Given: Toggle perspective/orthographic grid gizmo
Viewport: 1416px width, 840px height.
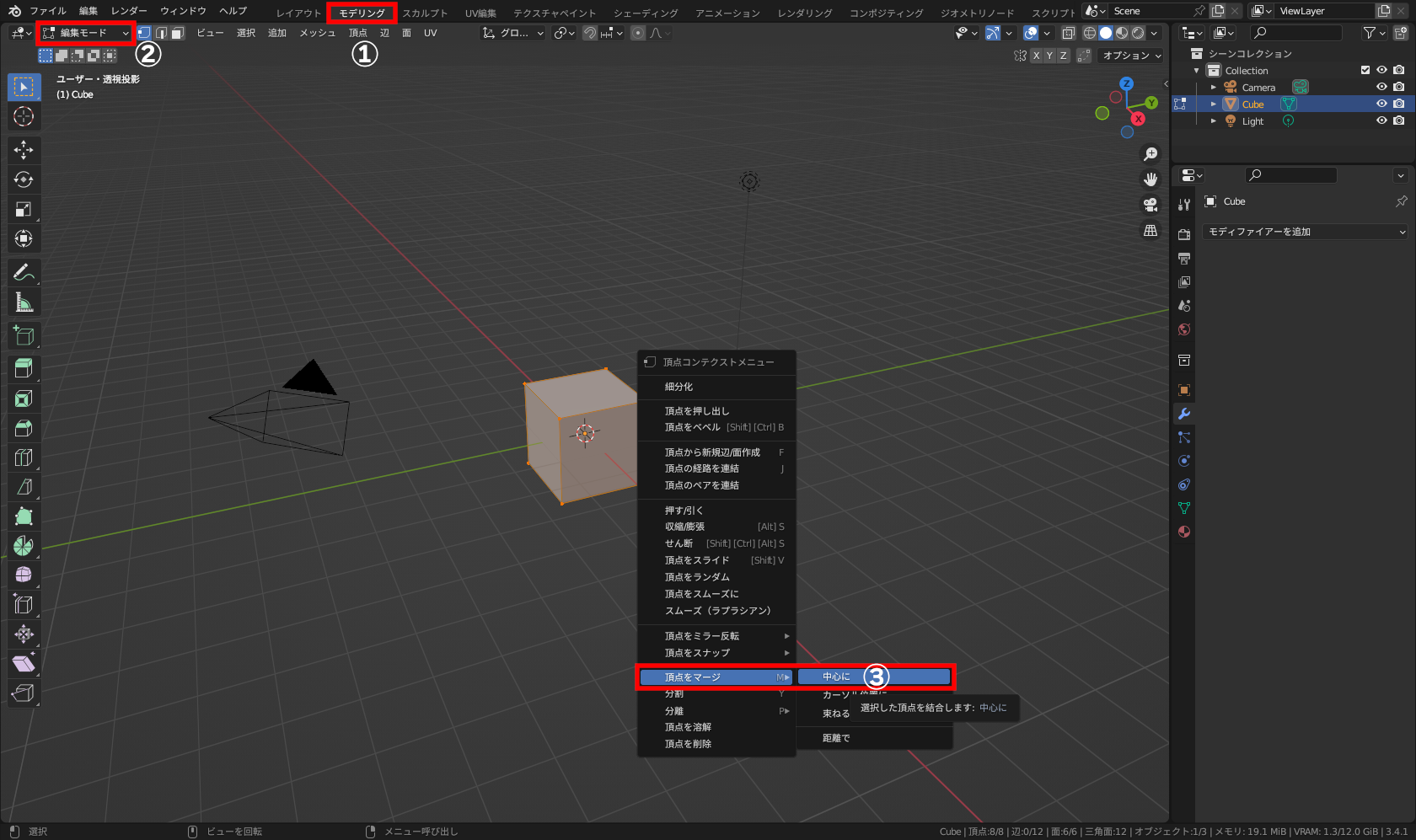Looking at the screenshot, I should tap(1150, 230).
